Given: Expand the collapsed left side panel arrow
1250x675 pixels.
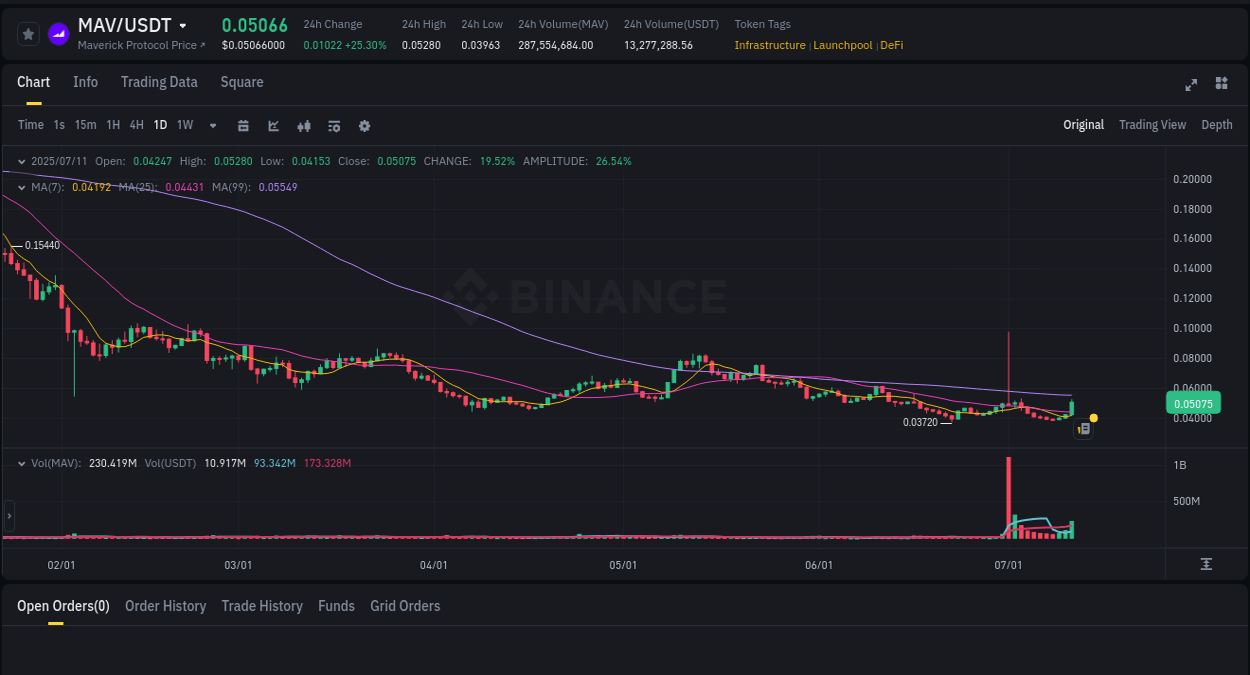Looking at the screenshot, I should point(8,516).
